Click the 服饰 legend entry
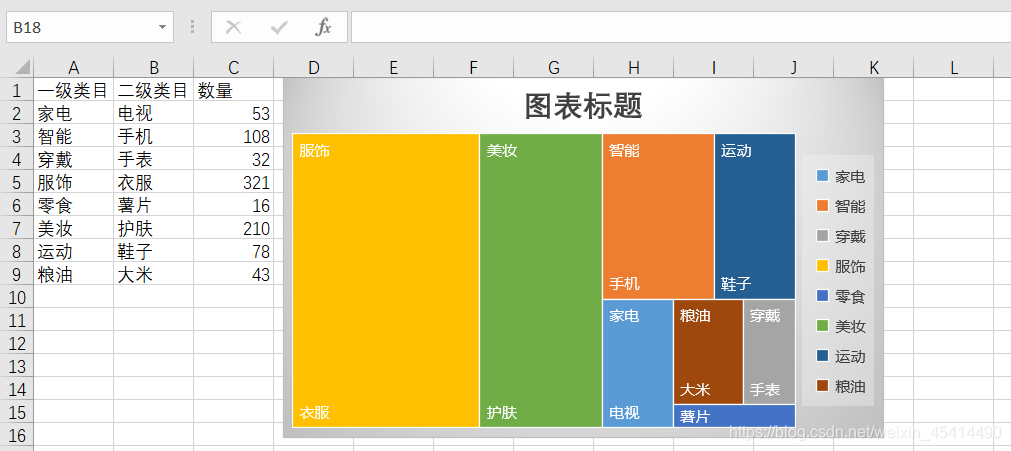 (841, 266)
